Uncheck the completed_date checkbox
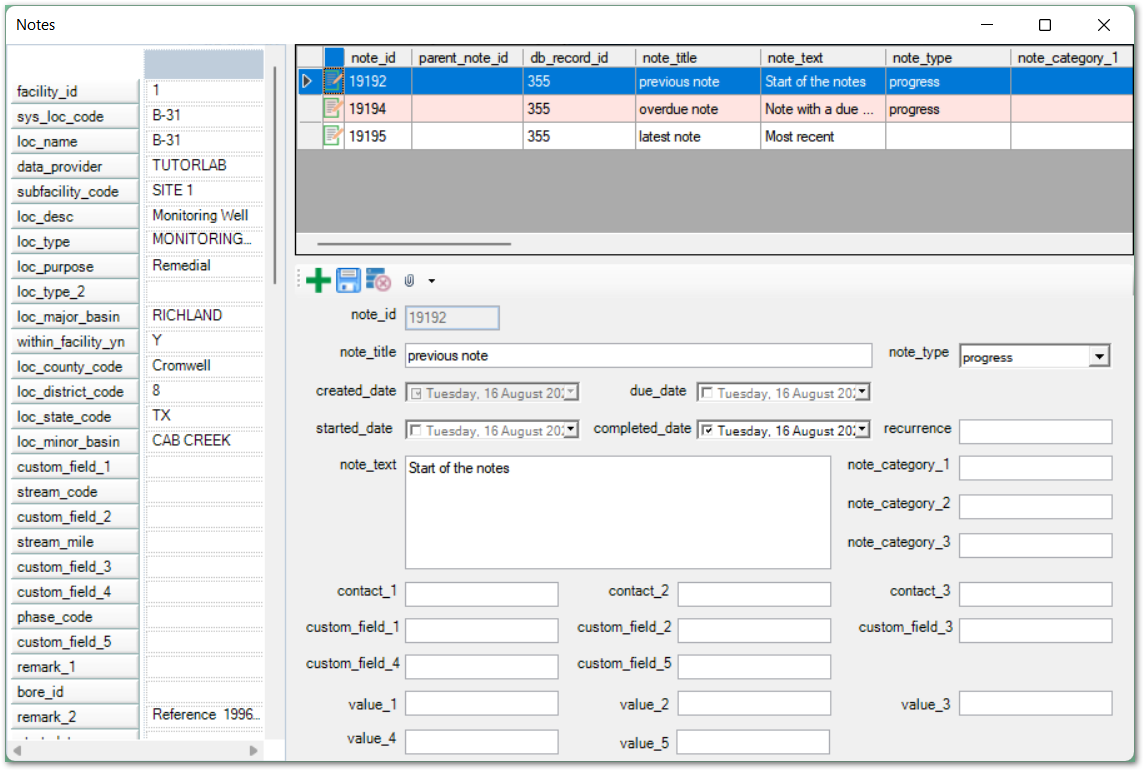Image resolution: width=1144 pixels, height=771 pixels. click(x=706, y=430)
